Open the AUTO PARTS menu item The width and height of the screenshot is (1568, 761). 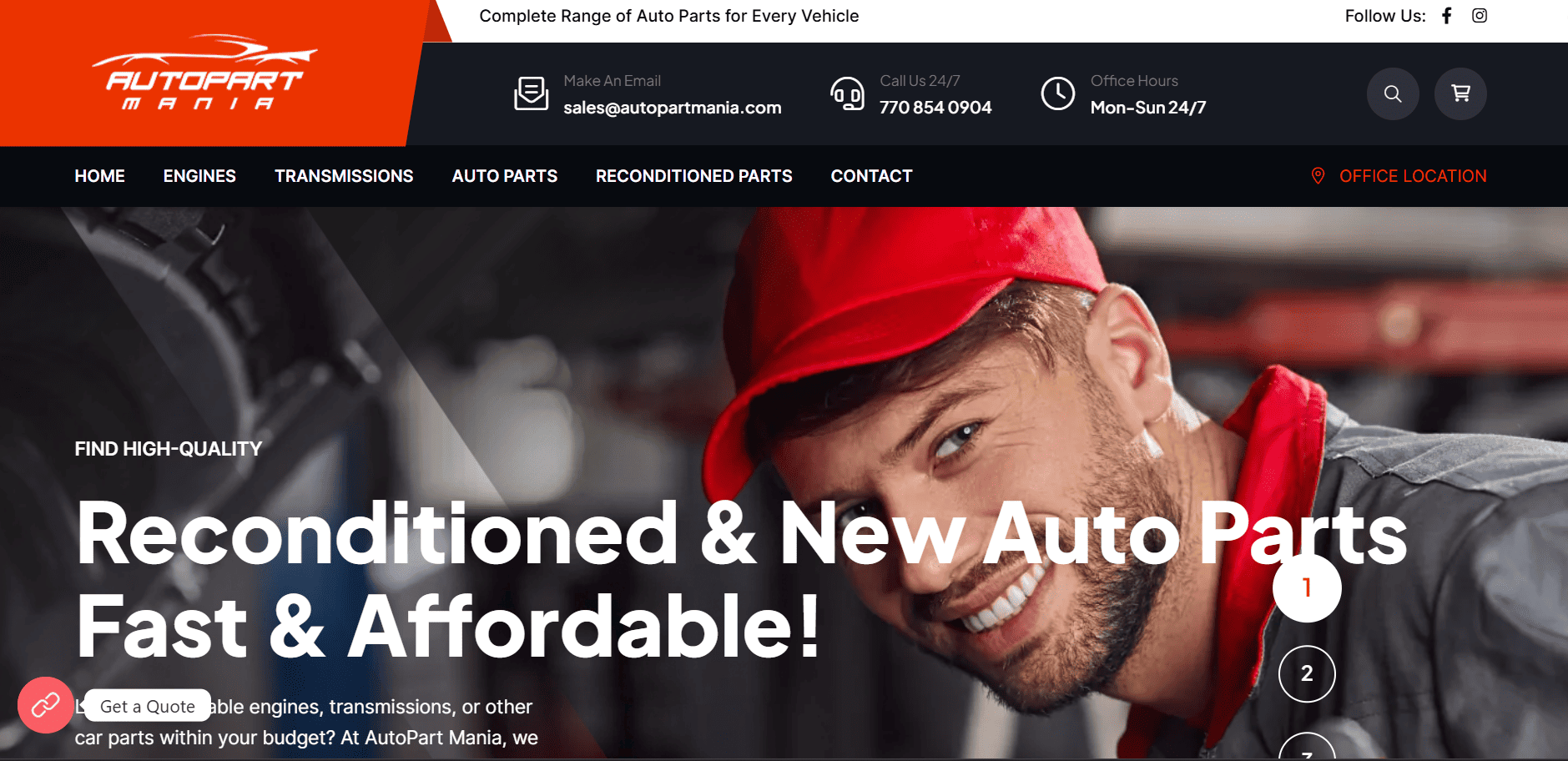(505, 176)
